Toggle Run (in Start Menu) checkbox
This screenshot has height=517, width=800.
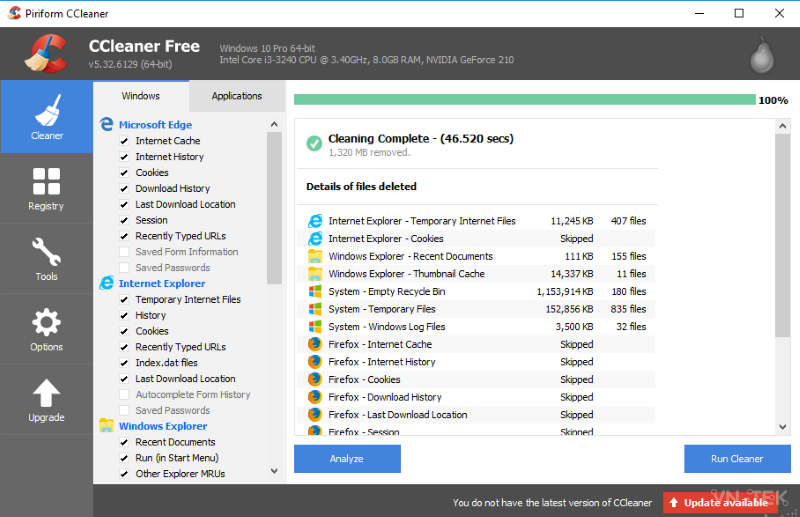(124, 458)
